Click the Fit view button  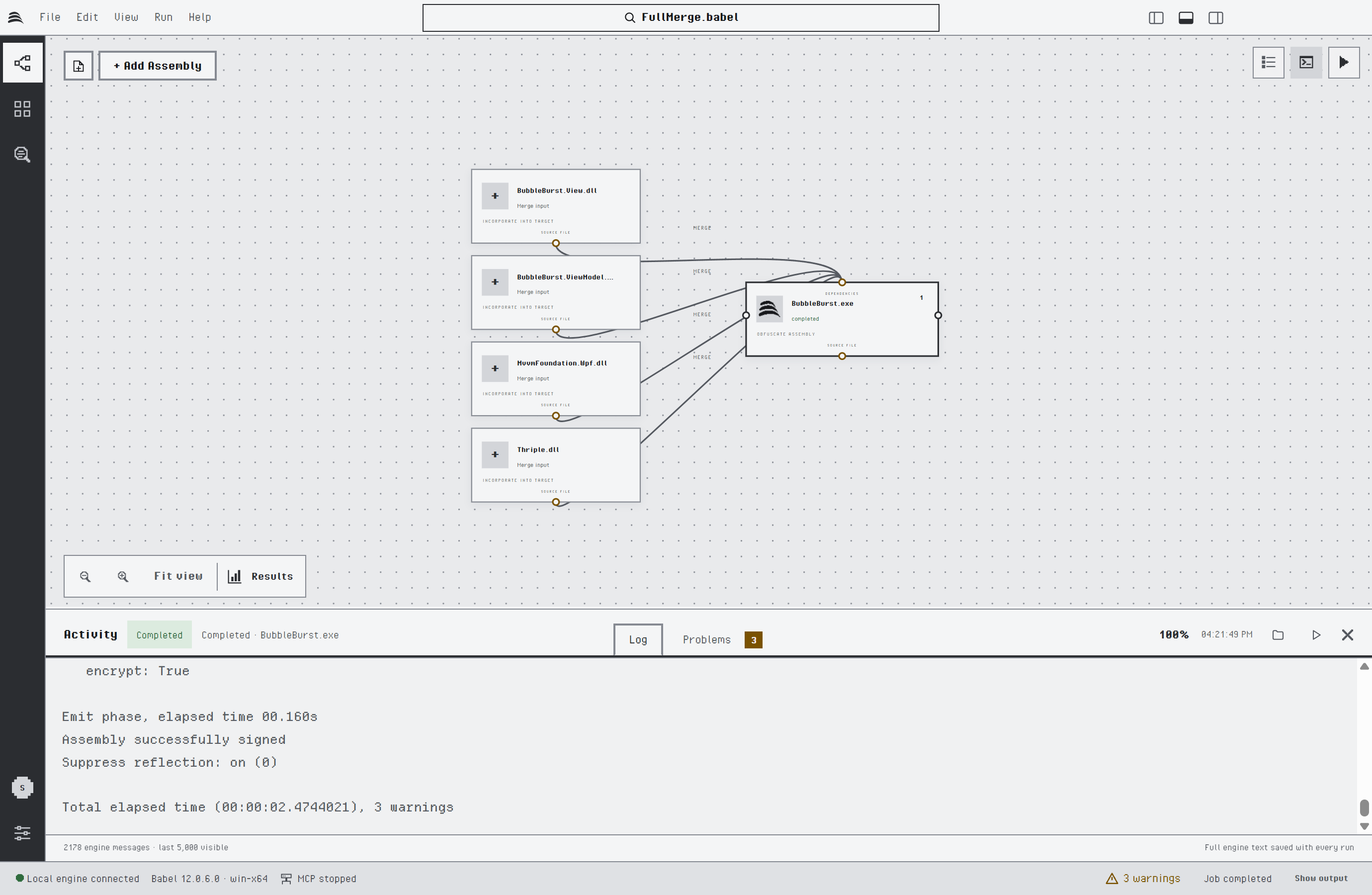coord(178,577)
